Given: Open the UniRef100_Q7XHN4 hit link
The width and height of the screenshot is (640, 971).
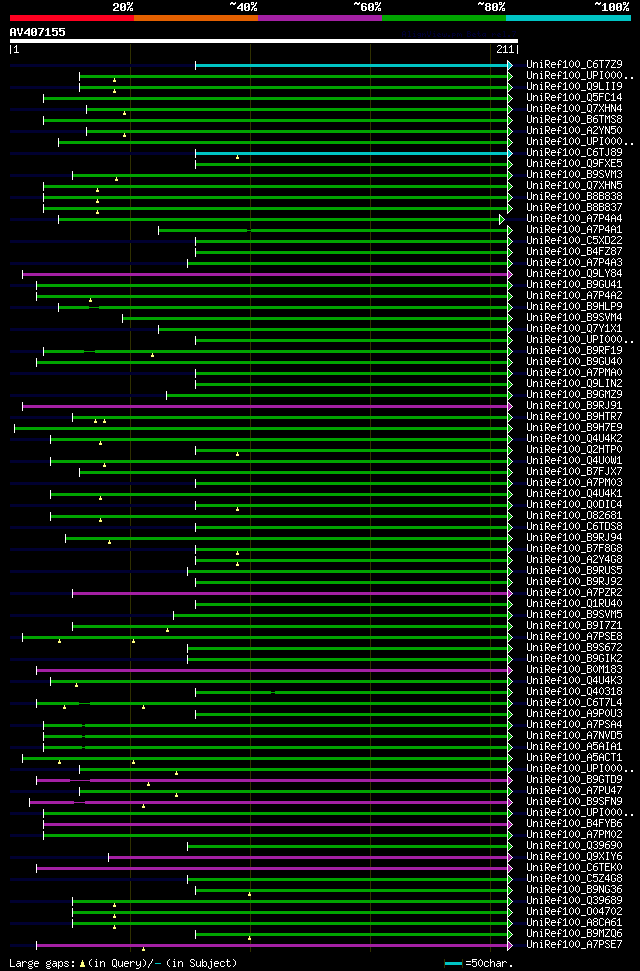Looking at the screenshot, I should coord(574,108).
